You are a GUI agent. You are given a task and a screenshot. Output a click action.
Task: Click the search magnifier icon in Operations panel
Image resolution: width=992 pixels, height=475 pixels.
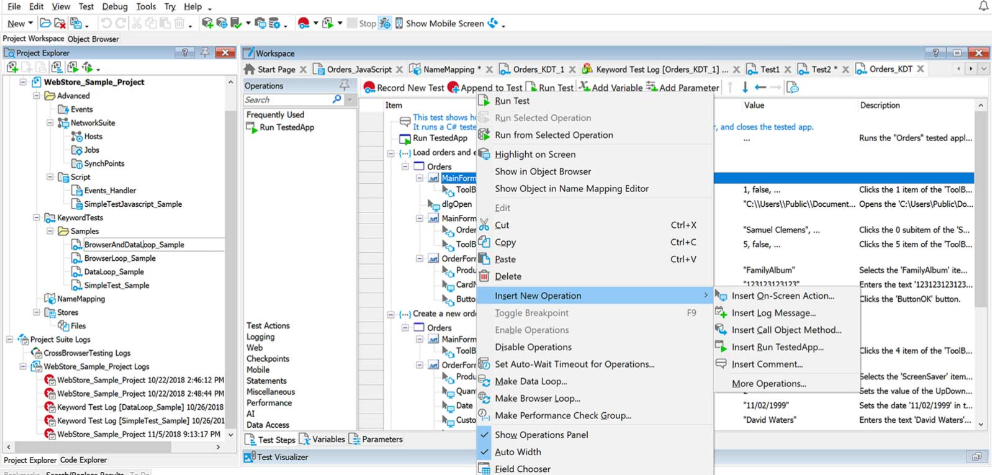point(337,100)
